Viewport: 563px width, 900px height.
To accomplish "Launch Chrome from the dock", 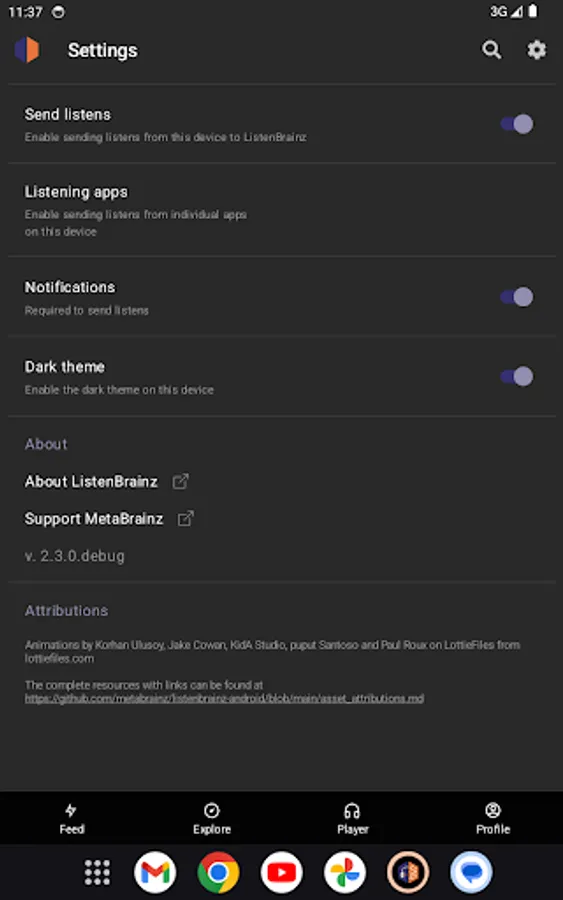I will [218, 872].
